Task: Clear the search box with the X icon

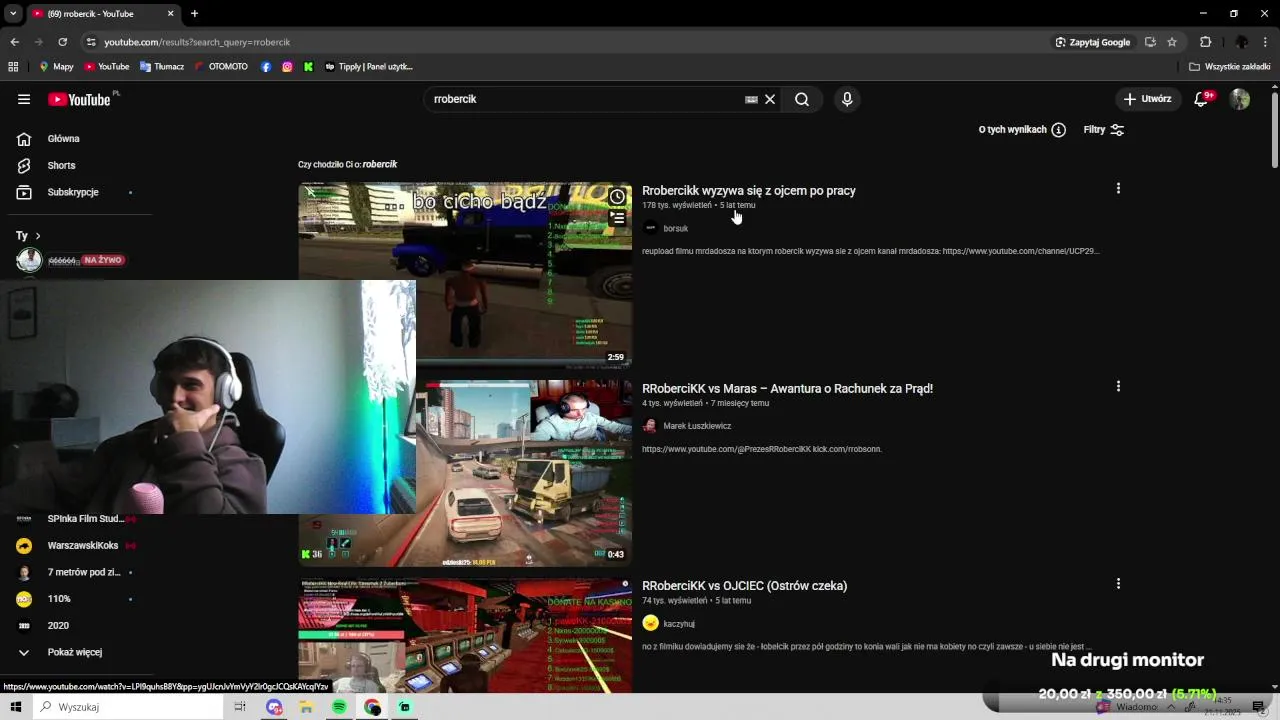Action: coord(770,99)
